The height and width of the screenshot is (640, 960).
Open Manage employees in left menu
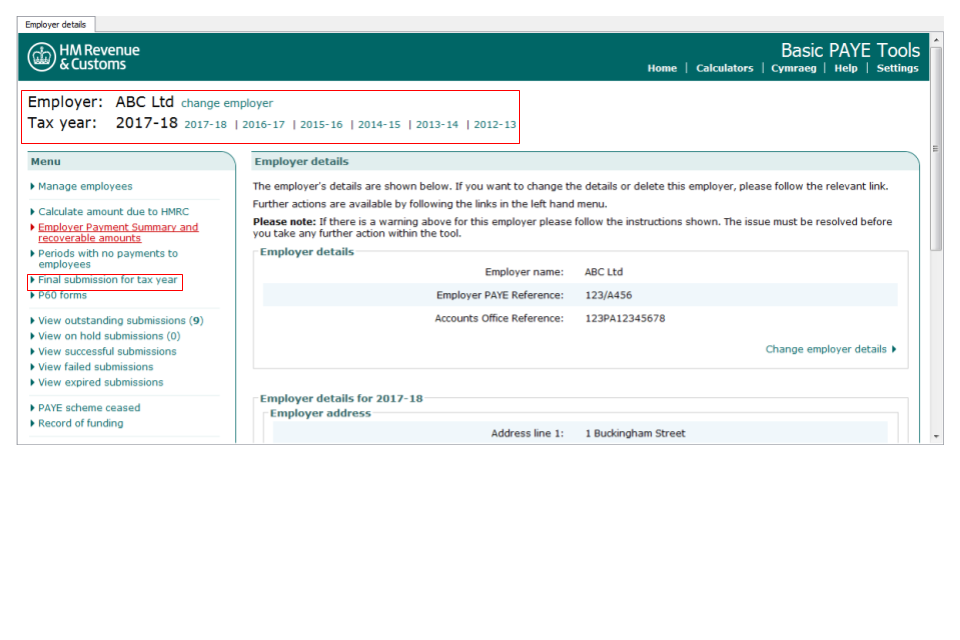coord(85,186)
